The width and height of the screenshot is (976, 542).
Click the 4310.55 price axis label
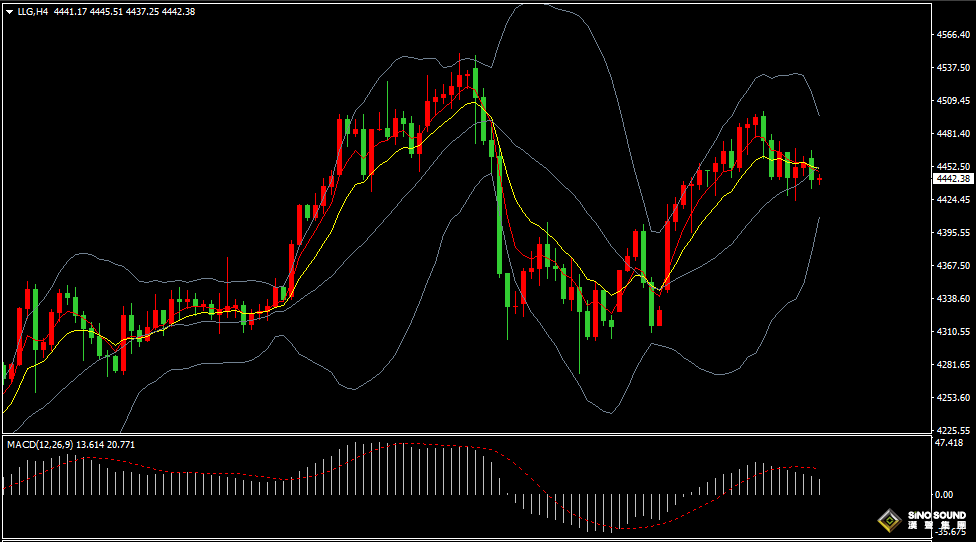(951, 331)
